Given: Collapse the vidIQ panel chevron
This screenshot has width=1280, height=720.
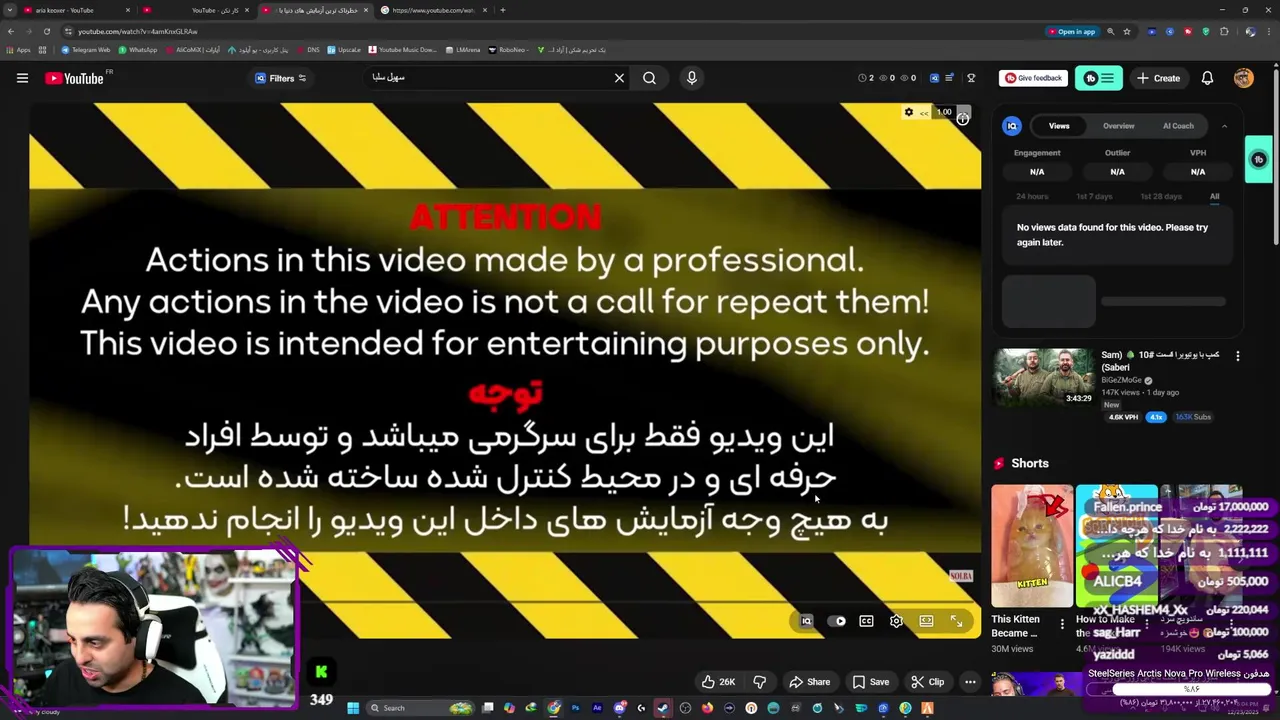Looking at the screenshot, I should tap(1224, 126).
